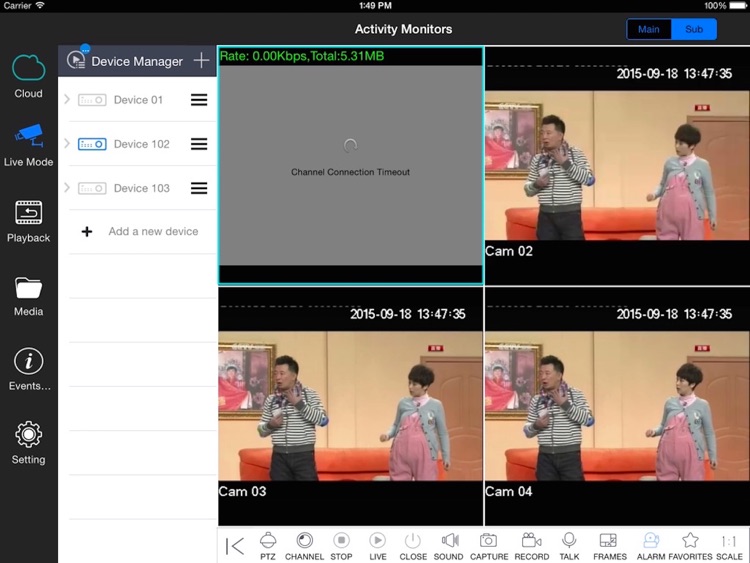Open the hamburger menu for Device 102
This screenshot has height=563, width=750.
pos(199,144)
